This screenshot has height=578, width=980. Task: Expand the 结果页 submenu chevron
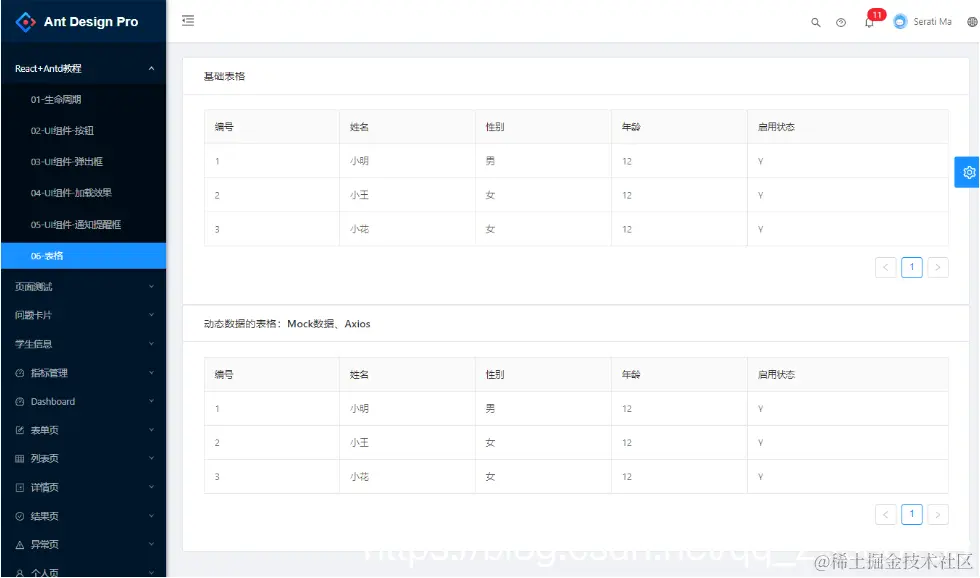(151, 516)
